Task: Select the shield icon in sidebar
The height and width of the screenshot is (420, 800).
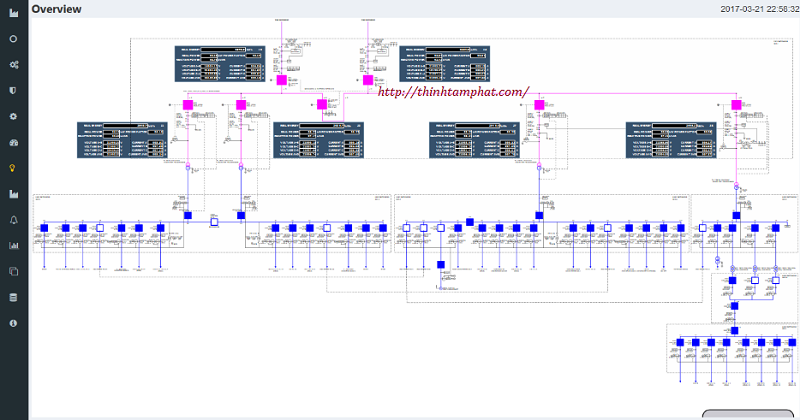Action: click(14, 90)
